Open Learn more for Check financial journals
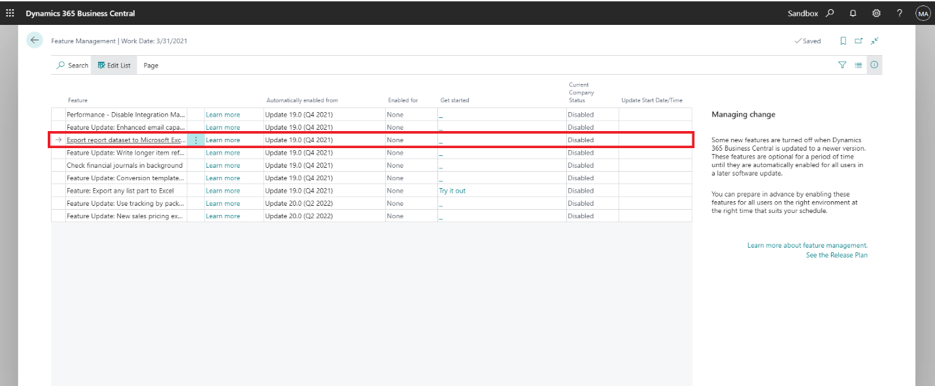Viewport: 936px width, 388px height. pyautogui.click(x=223, y=165)
